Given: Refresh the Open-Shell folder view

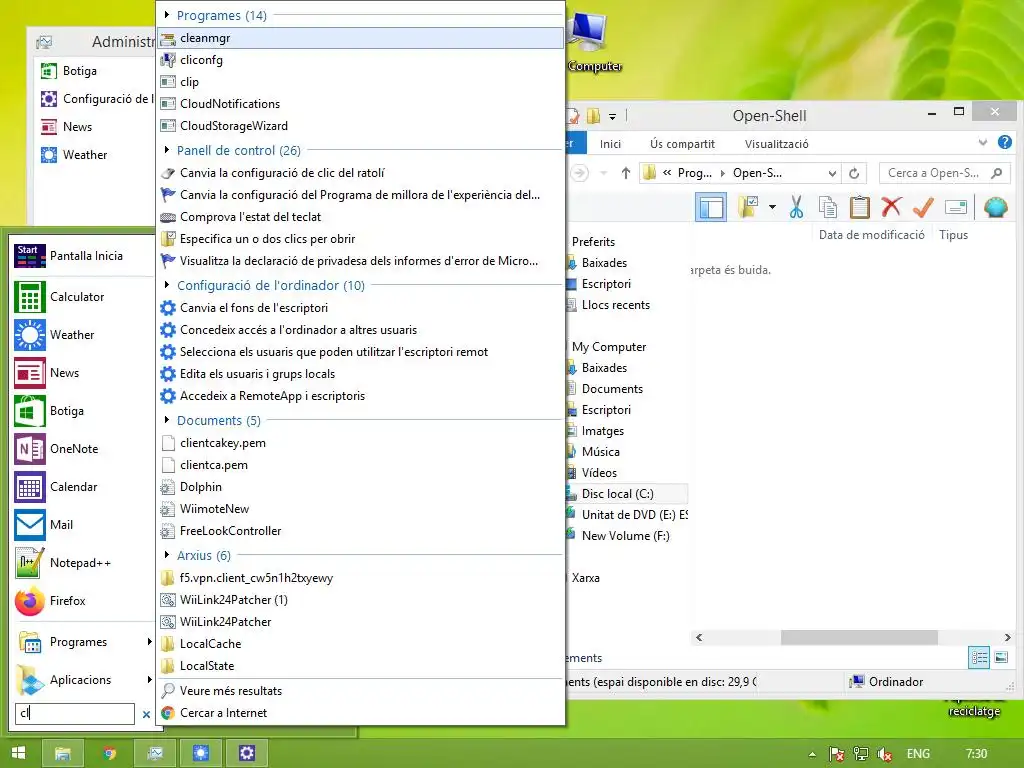Looking at the screenshot, I should pyautogui.click(x=854, y=173).
